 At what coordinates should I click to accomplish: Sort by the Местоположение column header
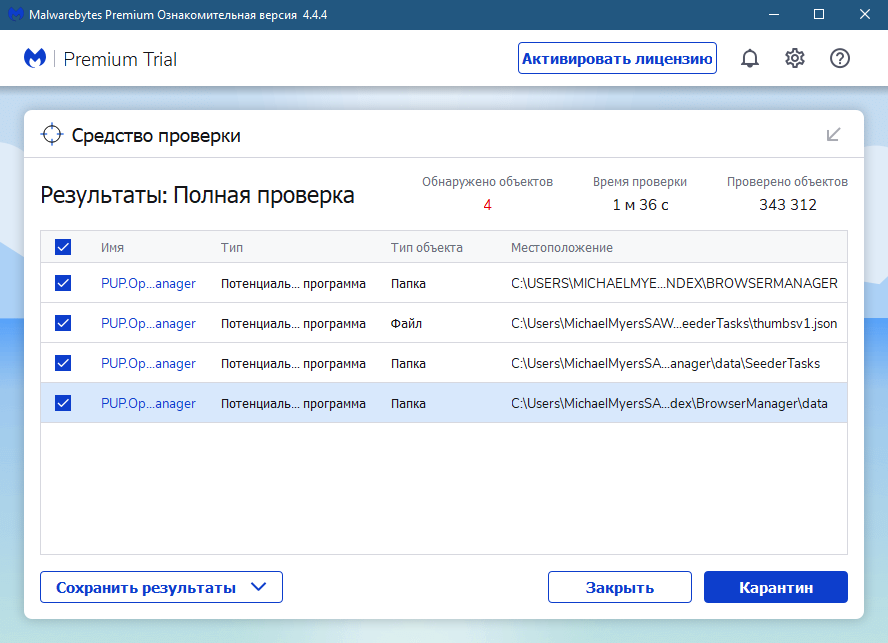(x=562, y=248)
